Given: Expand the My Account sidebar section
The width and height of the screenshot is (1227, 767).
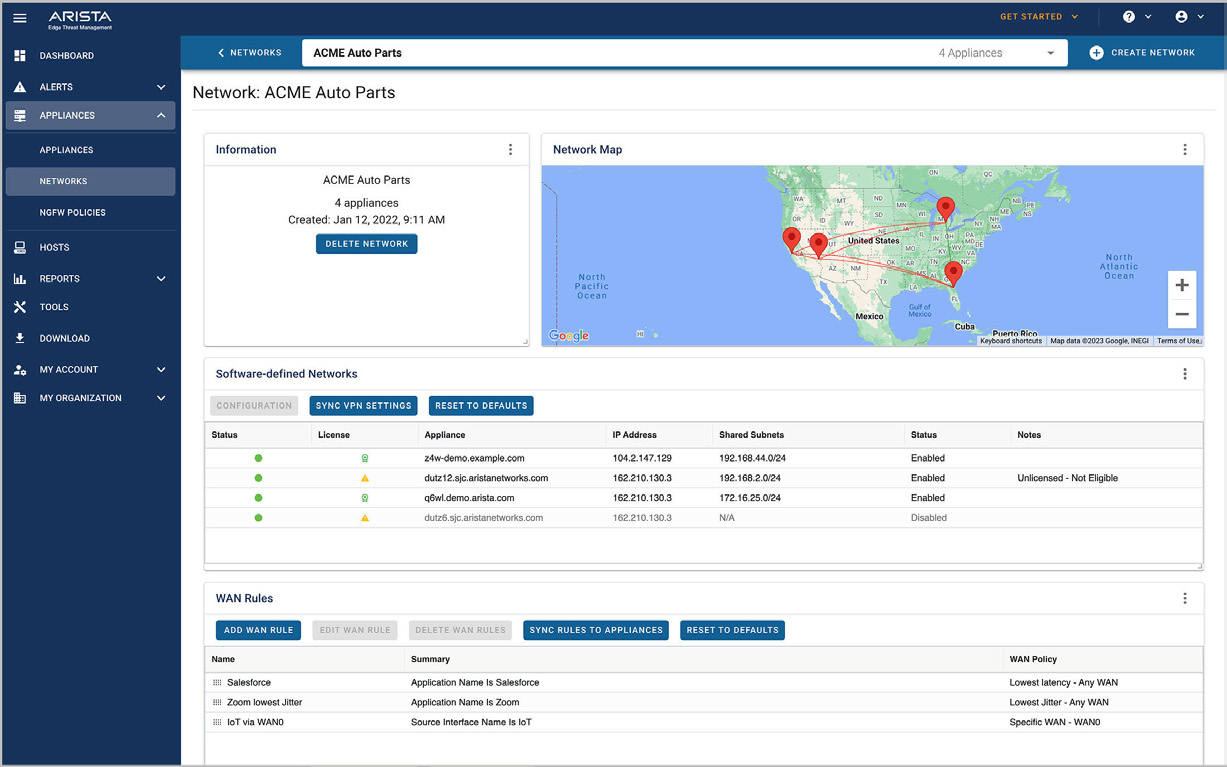Looking at the screenshot, I should point(161,370).
